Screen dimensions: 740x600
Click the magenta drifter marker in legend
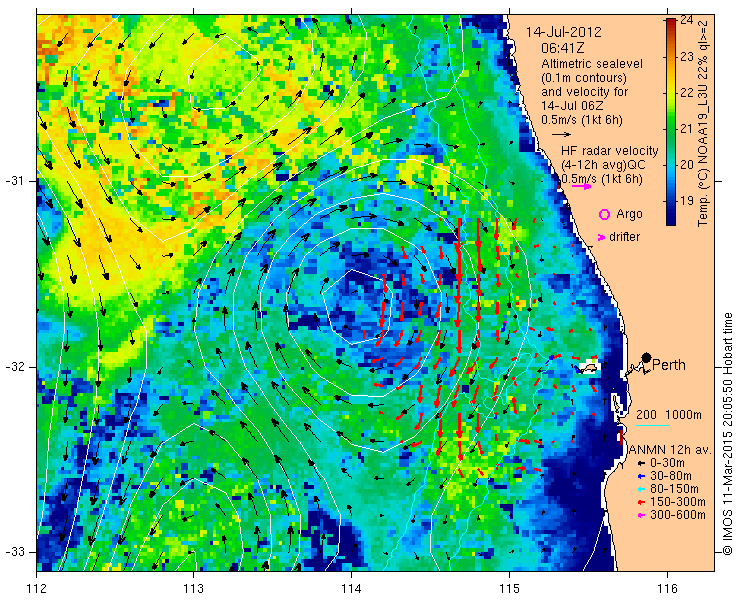coord(602,237)
